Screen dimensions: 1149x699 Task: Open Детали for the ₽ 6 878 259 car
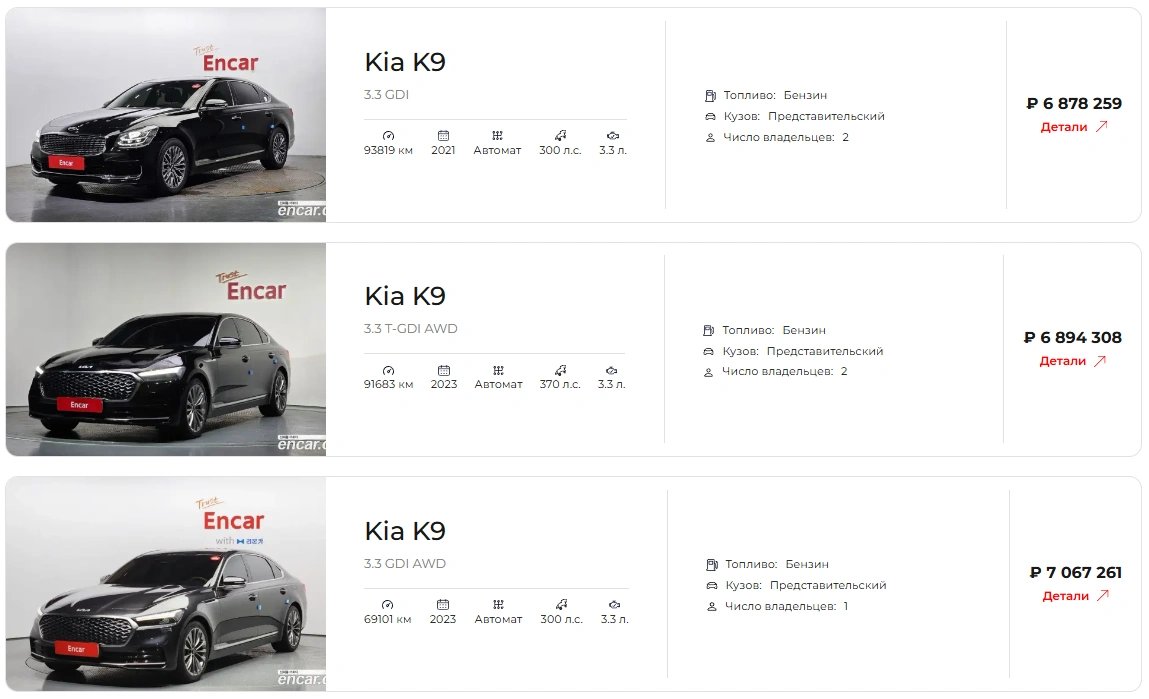1074,127
